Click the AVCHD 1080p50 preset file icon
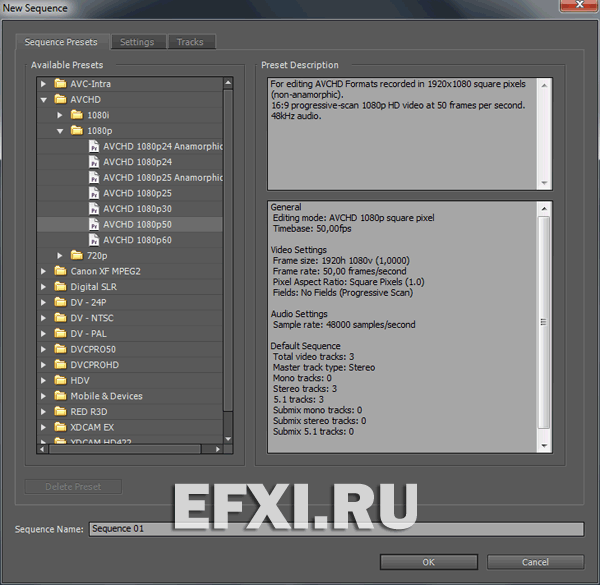 [94, 224]
